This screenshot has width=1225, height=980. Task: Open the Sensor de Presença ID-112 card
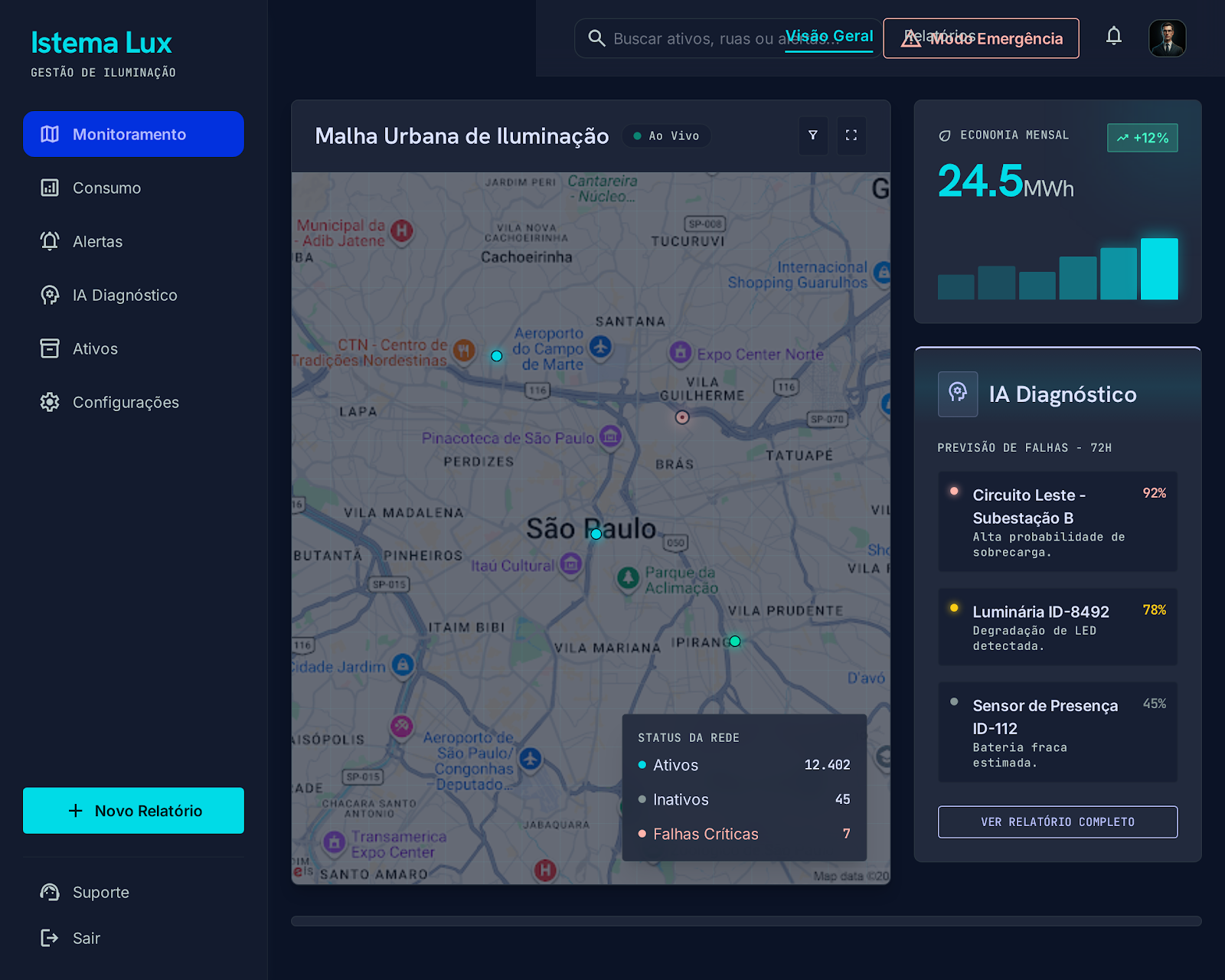[1057, 732]
